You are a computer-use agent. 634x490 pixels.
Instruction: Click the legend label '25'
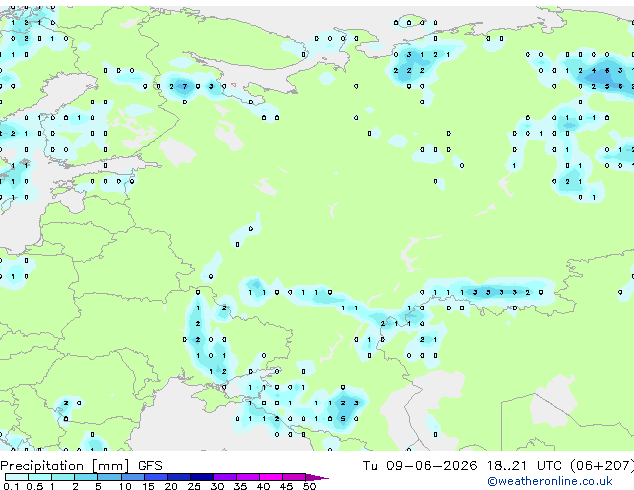(194, 486)
